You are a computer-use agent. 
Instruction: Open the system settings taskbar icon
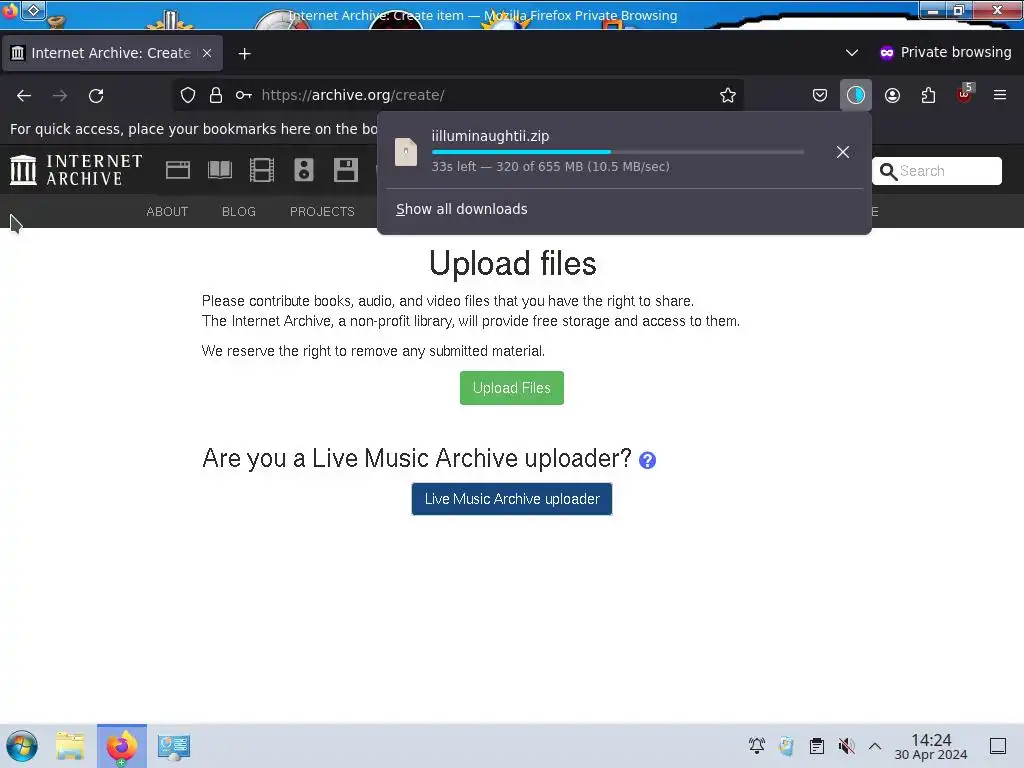pyautogui.click(x=174, y=746)
